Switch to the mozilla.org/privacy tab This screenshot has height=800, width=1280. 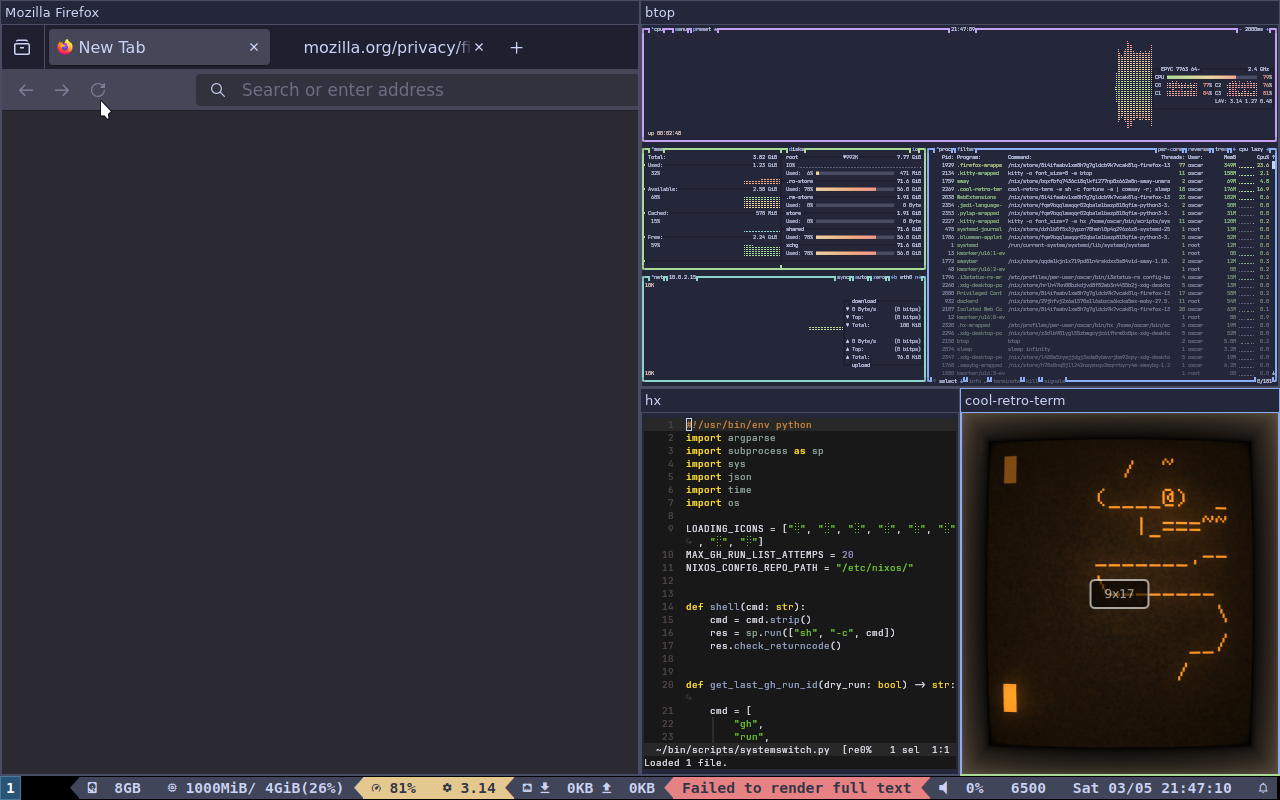pos(385,47)
